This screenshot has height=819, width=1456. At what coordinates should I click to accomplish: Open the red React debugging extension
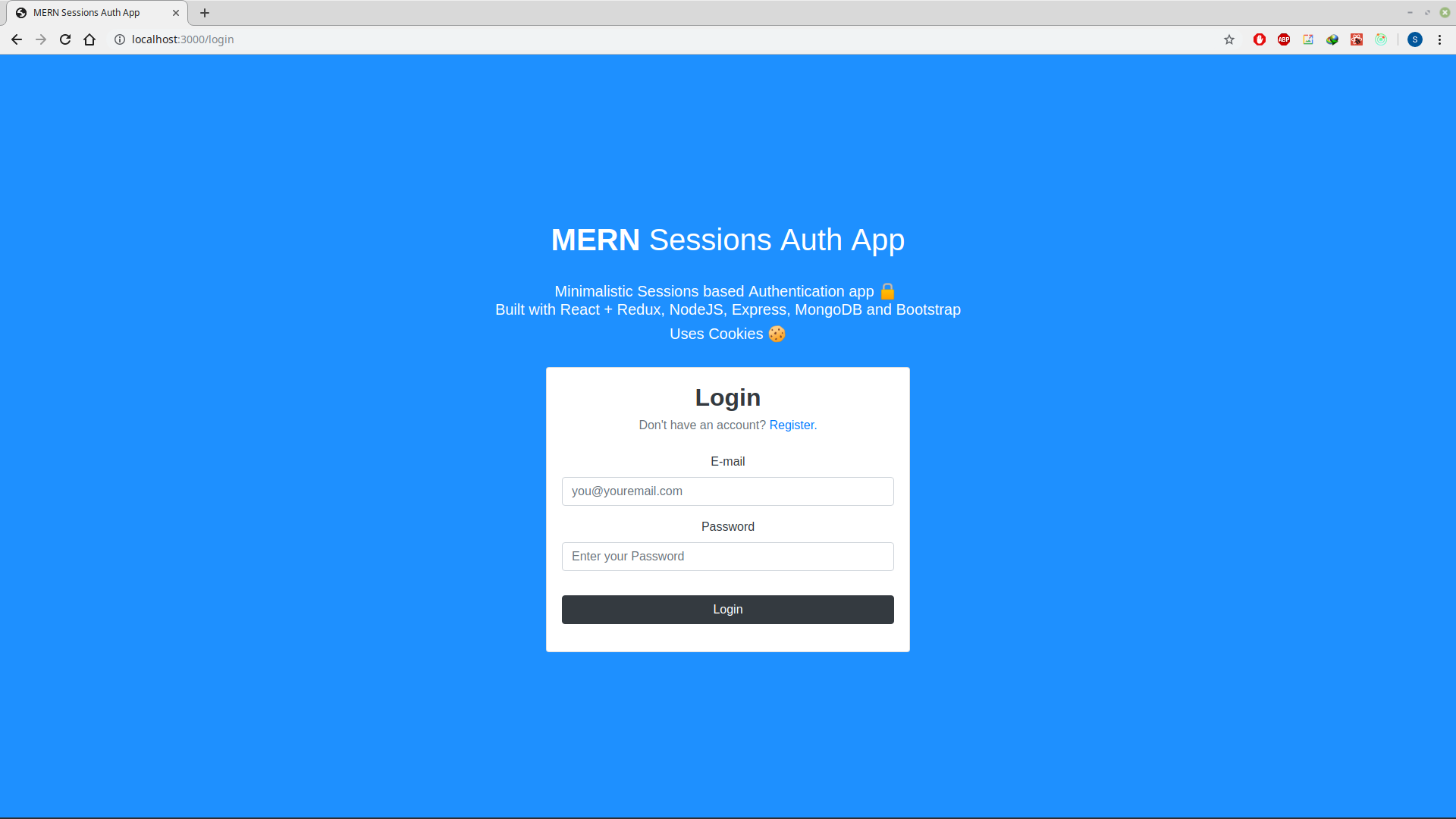[1357, 39]
